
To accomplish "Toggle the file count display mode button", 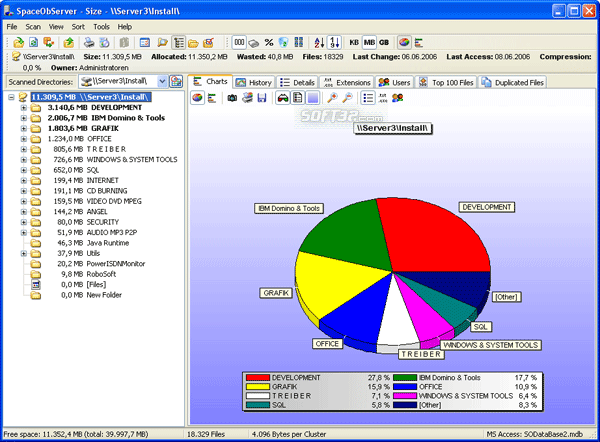I will [284, 42].
